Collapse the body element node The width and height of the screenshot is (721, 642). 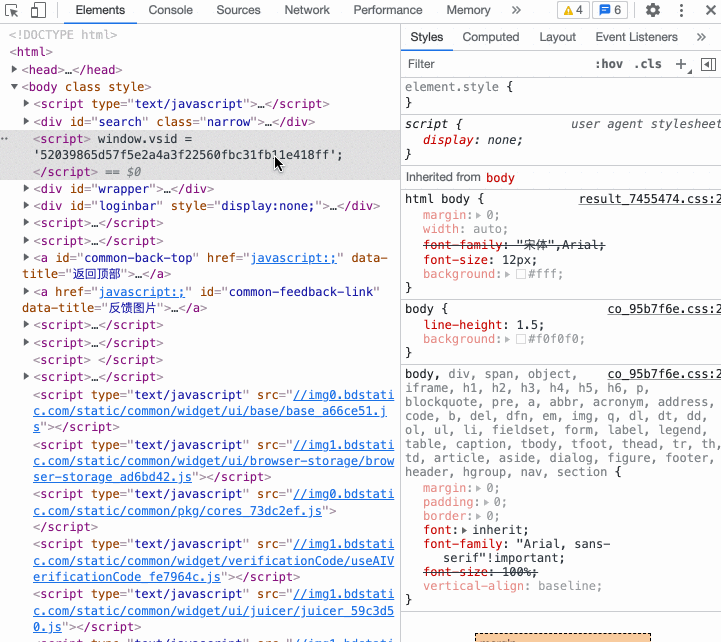tap(14, 86)
